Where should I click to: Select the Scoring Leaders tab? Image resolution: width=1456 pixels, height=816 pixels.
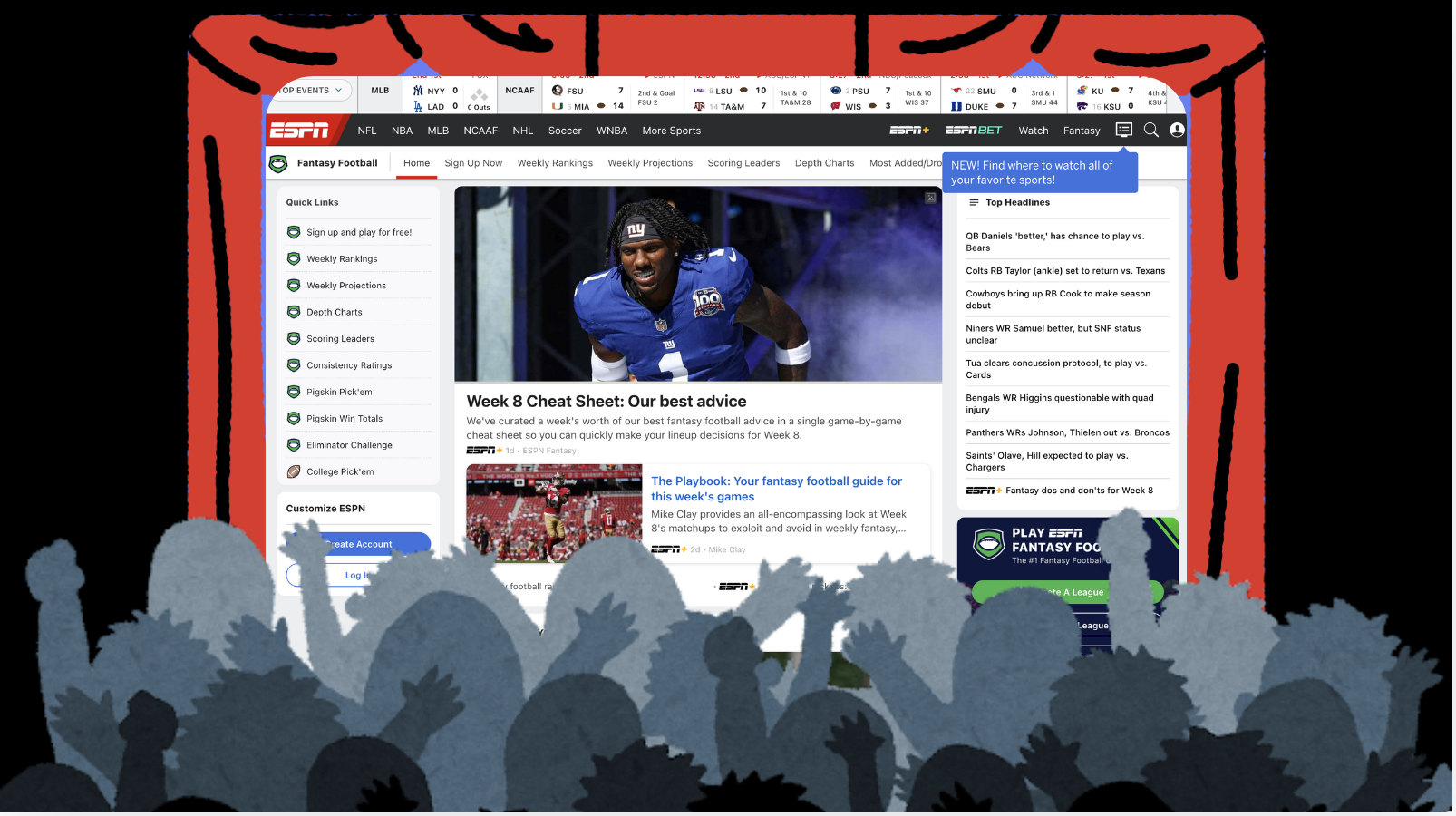tap(743, 163)
